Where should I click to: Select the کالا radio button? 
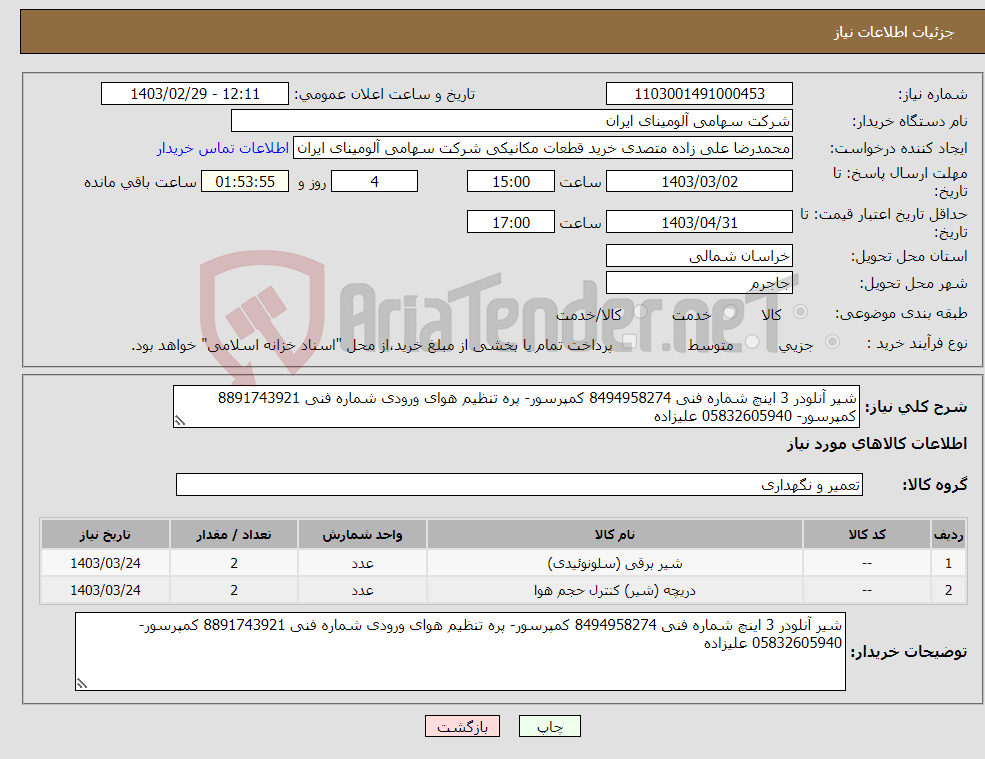click(x=800, y=312)
